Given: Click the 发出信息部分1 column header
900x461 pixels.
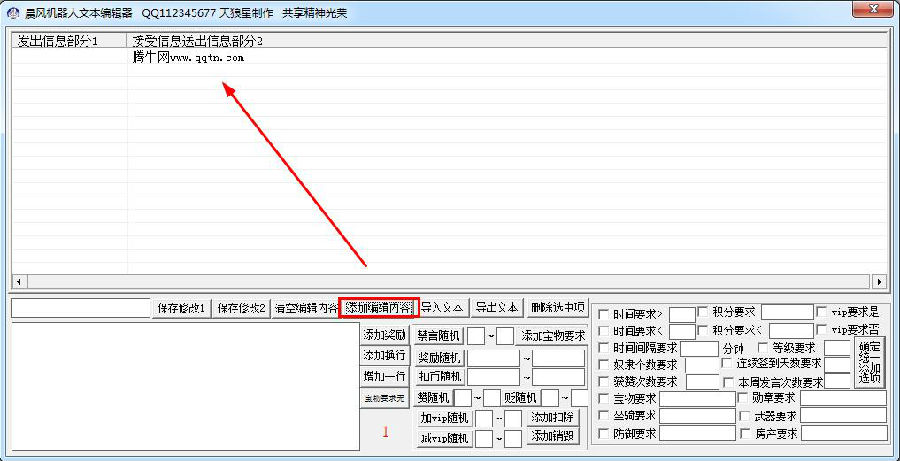Looking at the screenshot, I should pos(60,41).
